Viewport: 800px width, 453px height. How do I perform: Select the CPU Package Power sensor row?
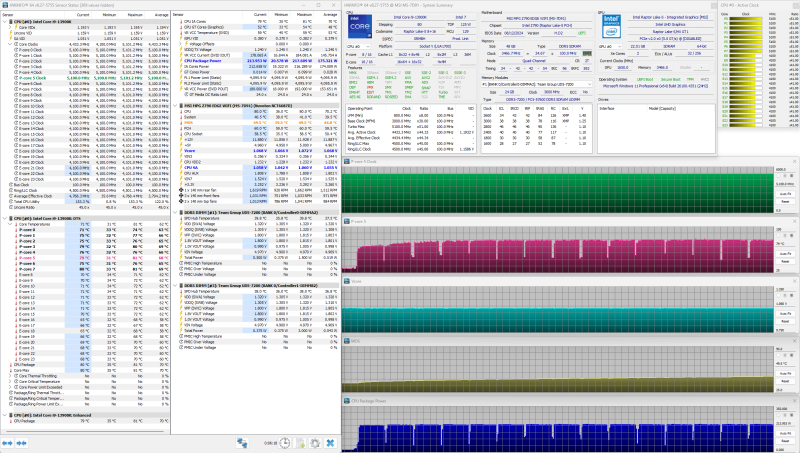205,60
